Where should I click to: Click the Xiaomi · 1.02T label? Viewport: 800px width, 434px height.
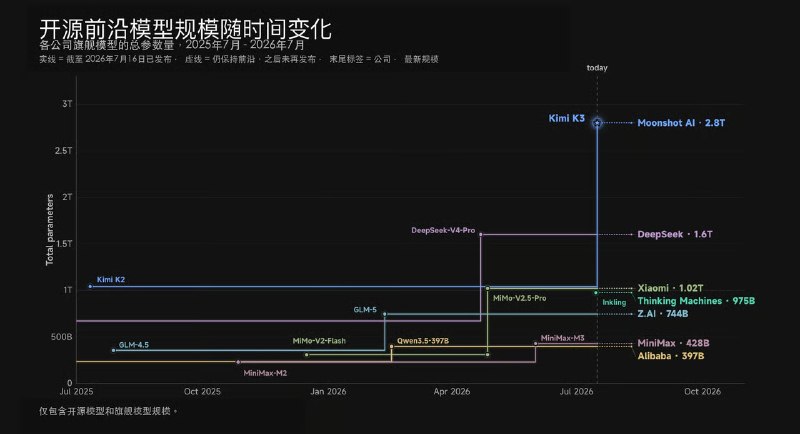670,288
